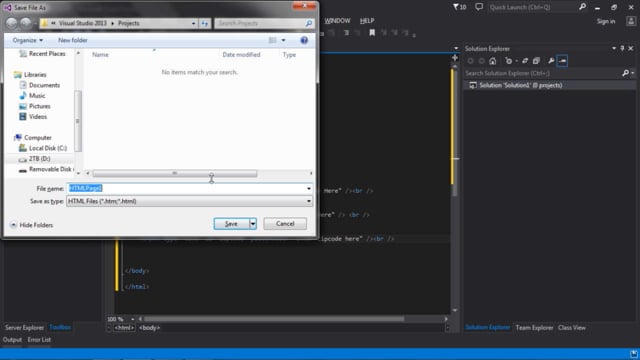
Task: Open the Error List tab
Action: (39, 340)
